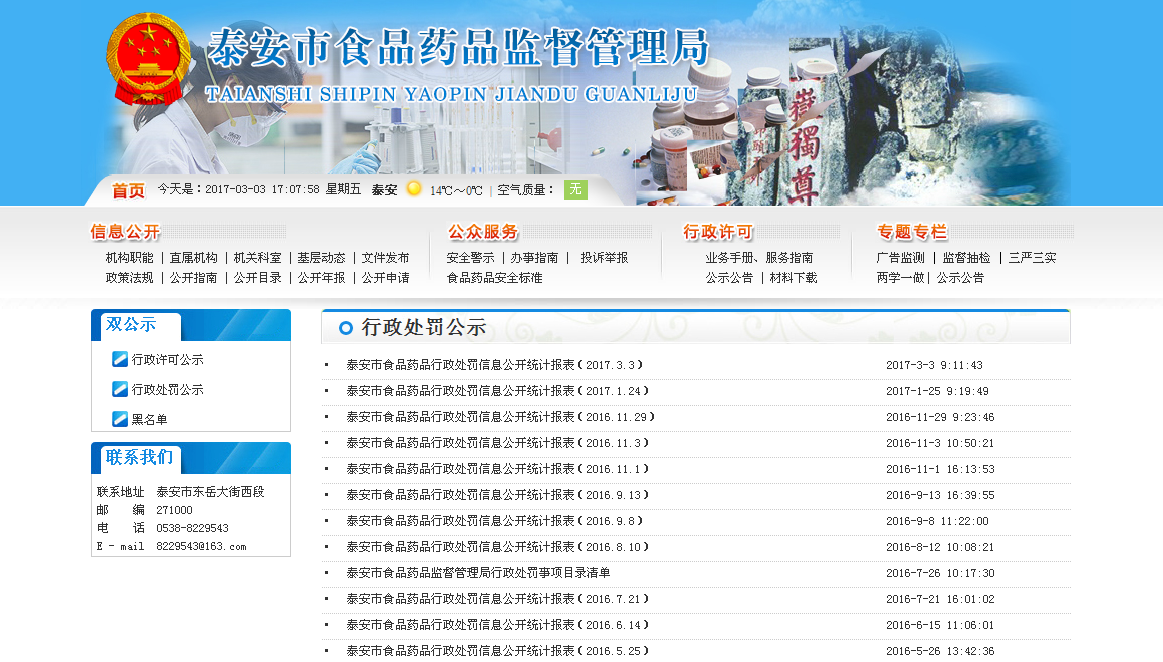The height and width of the screenshot is (662, 1163).
Task: Select the 信息公开 section header
Action: (123, 232)
